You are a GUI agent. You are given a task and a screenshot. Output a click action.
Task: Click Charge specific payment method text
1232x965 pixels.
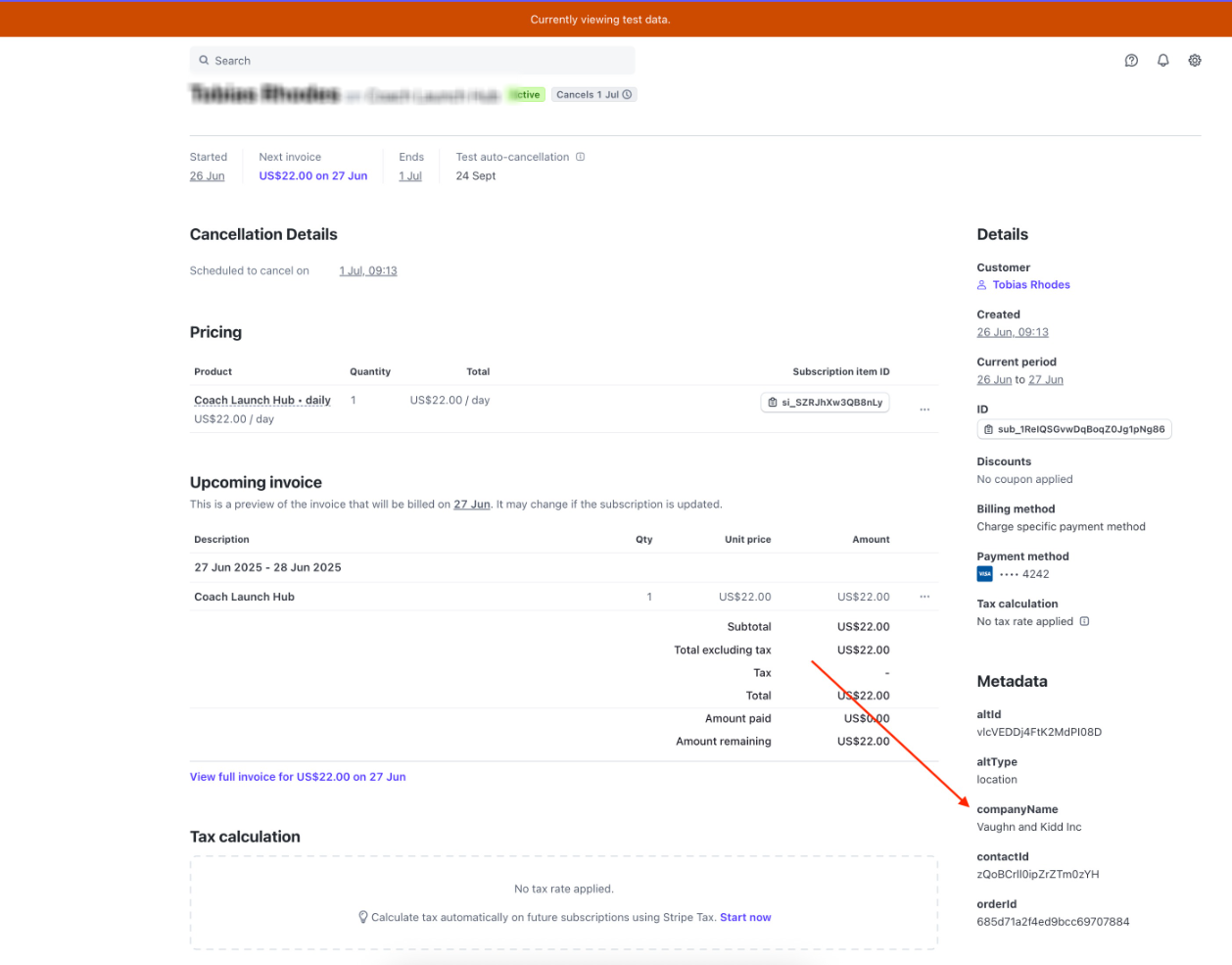[1061, 527]
